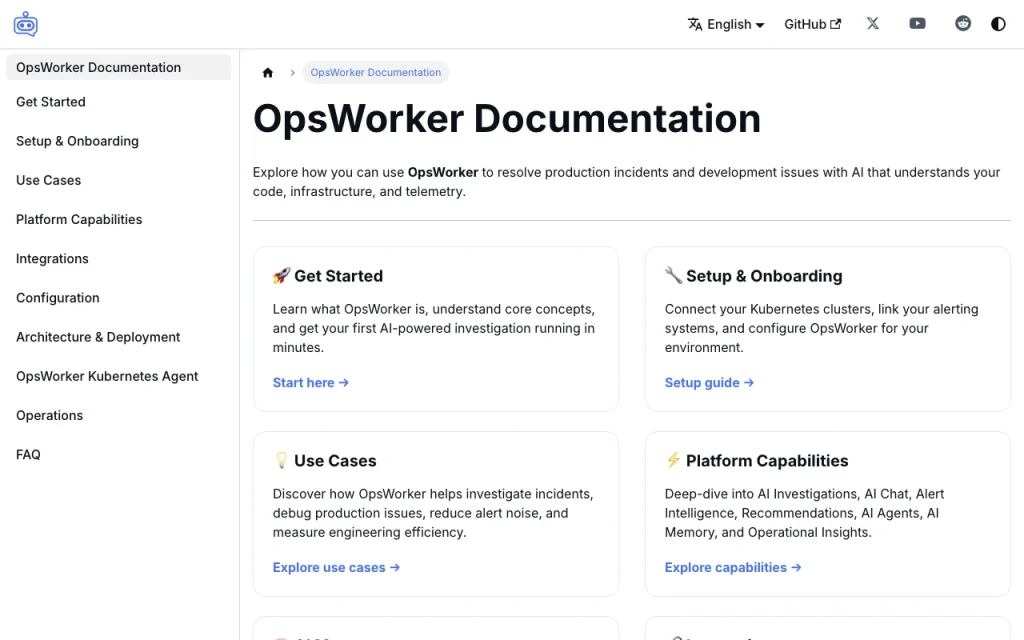The image size is (1024, 640).
Task: Click the Setup guide link
Action: click(x=709, y=383)
